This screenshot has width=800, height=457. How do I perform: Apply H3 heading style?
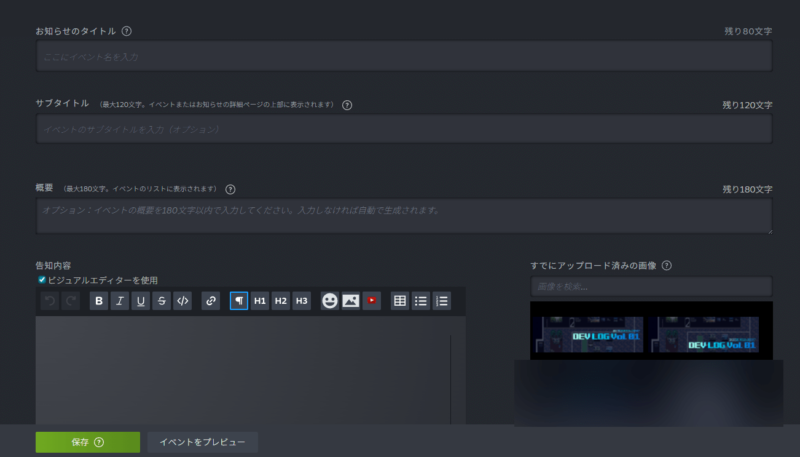(302, 301)
